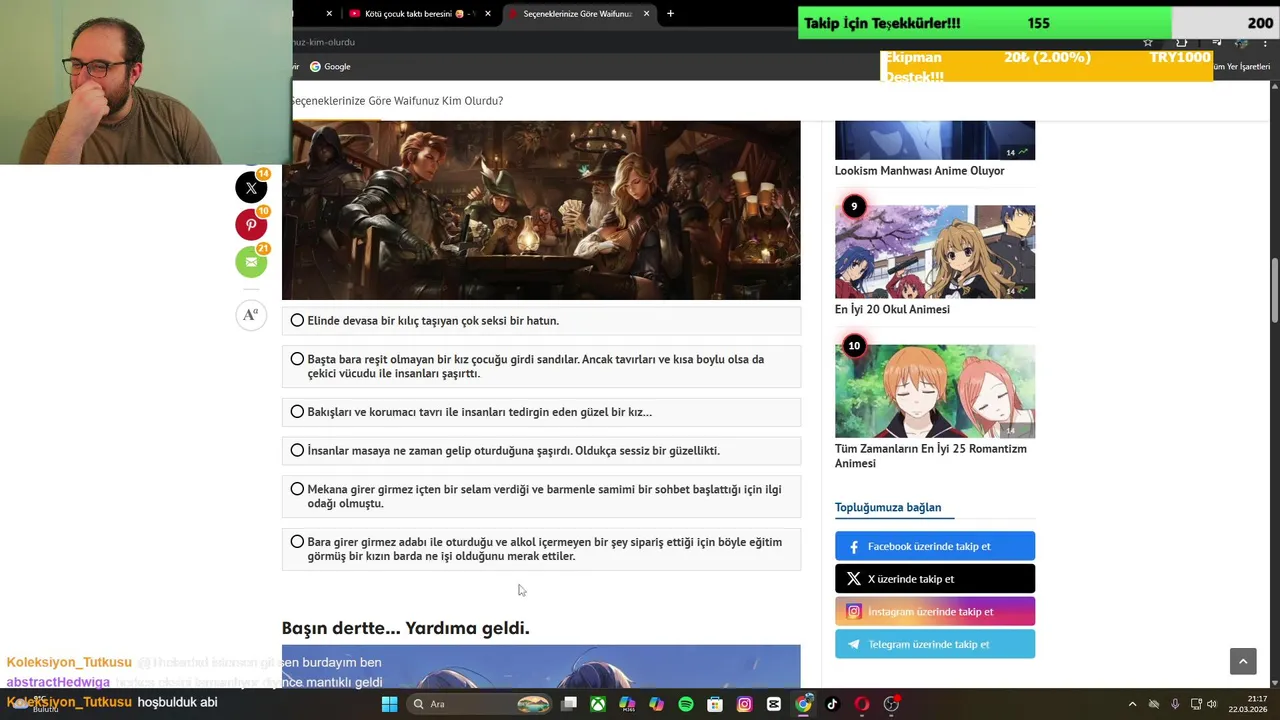Open TikTok from the taskbar
The width and height of the screenshot is (1280, 720).
pyautogui.click(x=832, y=704)
